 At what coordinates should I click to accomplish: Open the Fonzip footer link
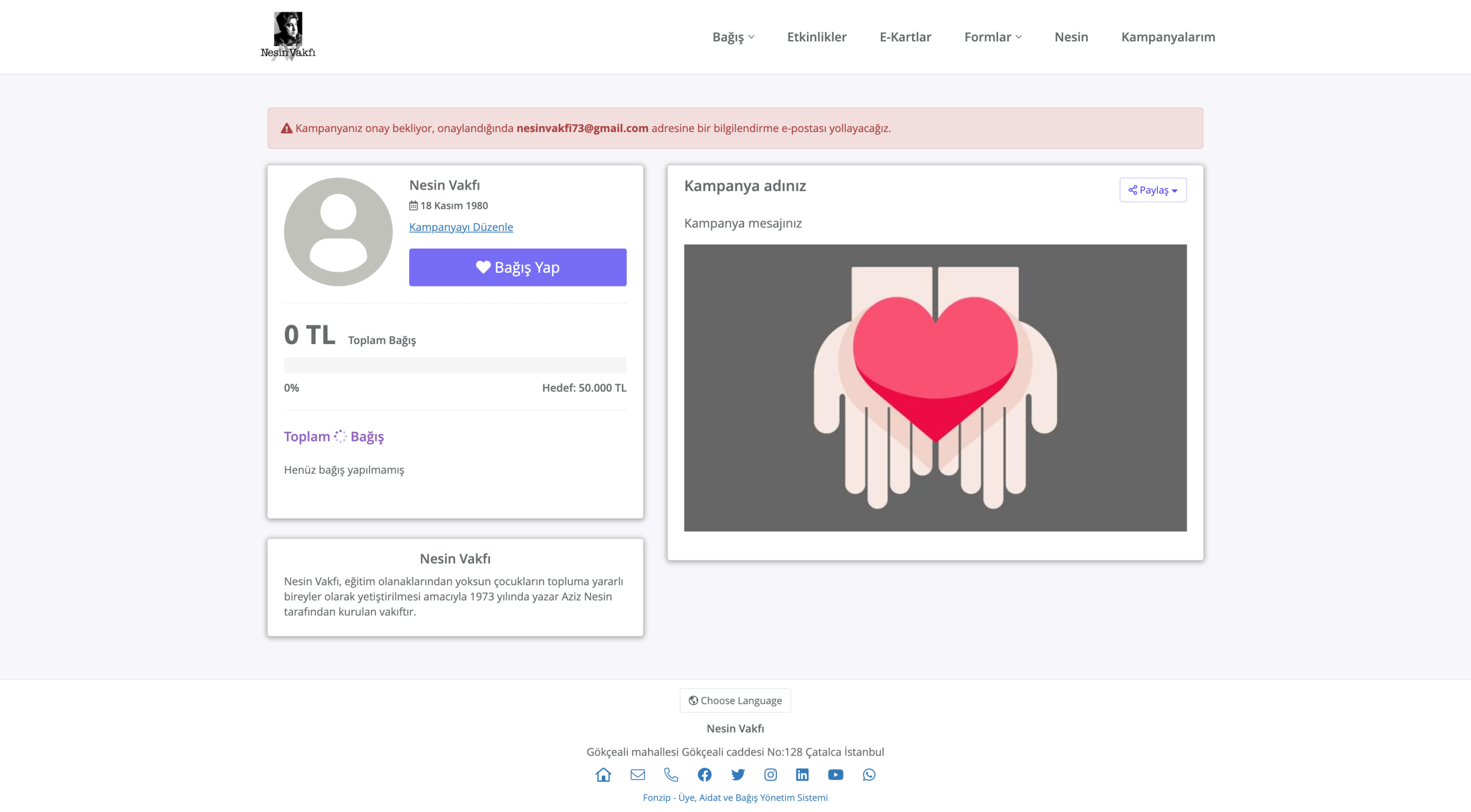735,798
